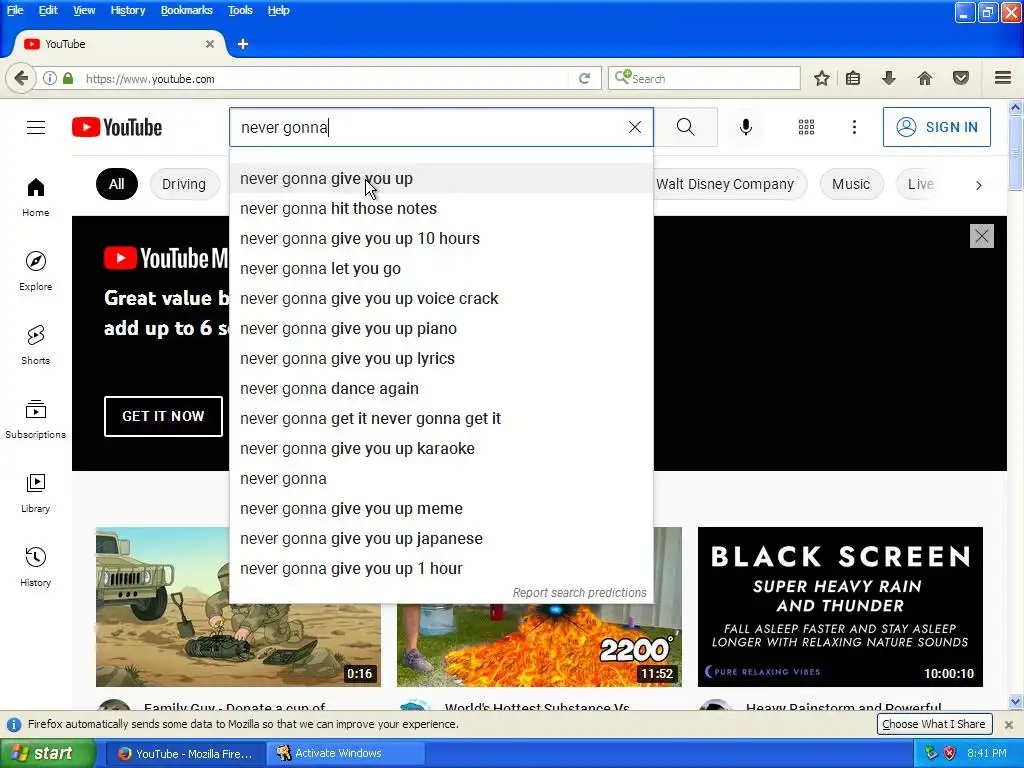Open Black Screen rain video thumbnail
Viewport: 1024px width, 768px height.
pyautogui.click(x=840, y=607)
